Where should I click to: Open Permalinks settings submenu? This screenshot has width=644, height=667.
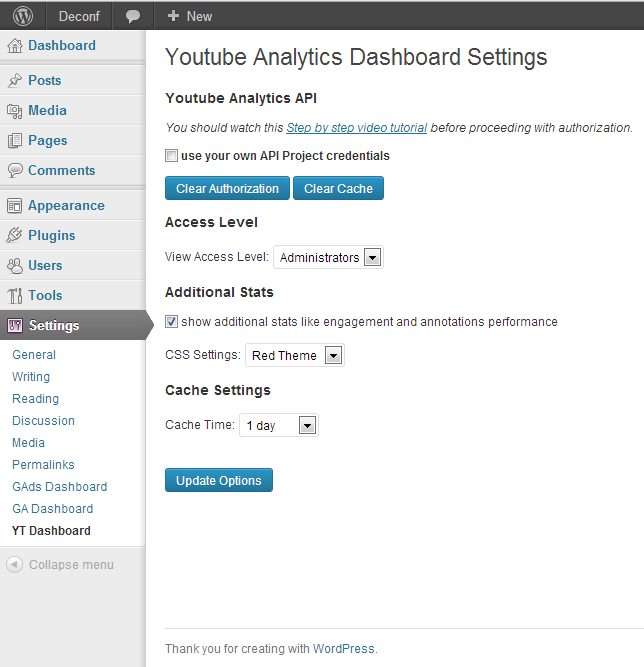pos(43,465)
